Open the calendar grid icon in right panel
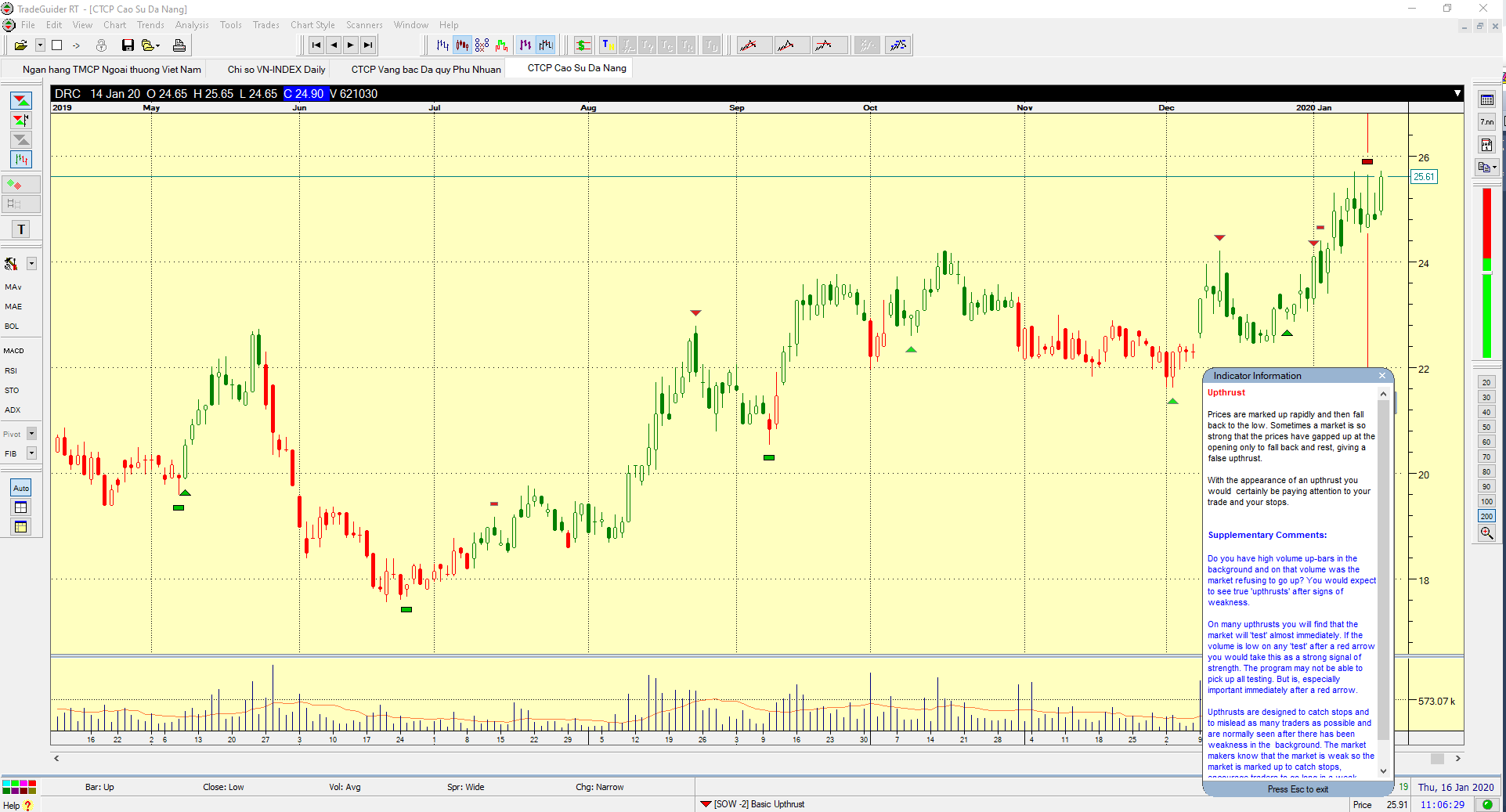1506x812 pixels. (x=1486, y=99)
